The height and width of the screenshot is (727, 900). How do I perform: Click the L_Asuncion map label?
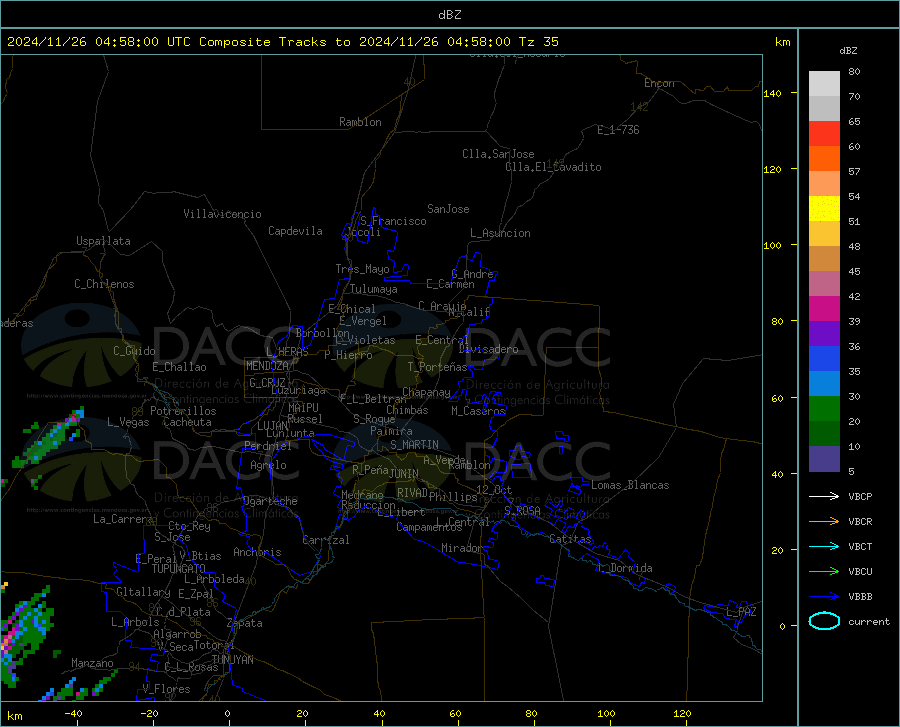tap(500, 233)
